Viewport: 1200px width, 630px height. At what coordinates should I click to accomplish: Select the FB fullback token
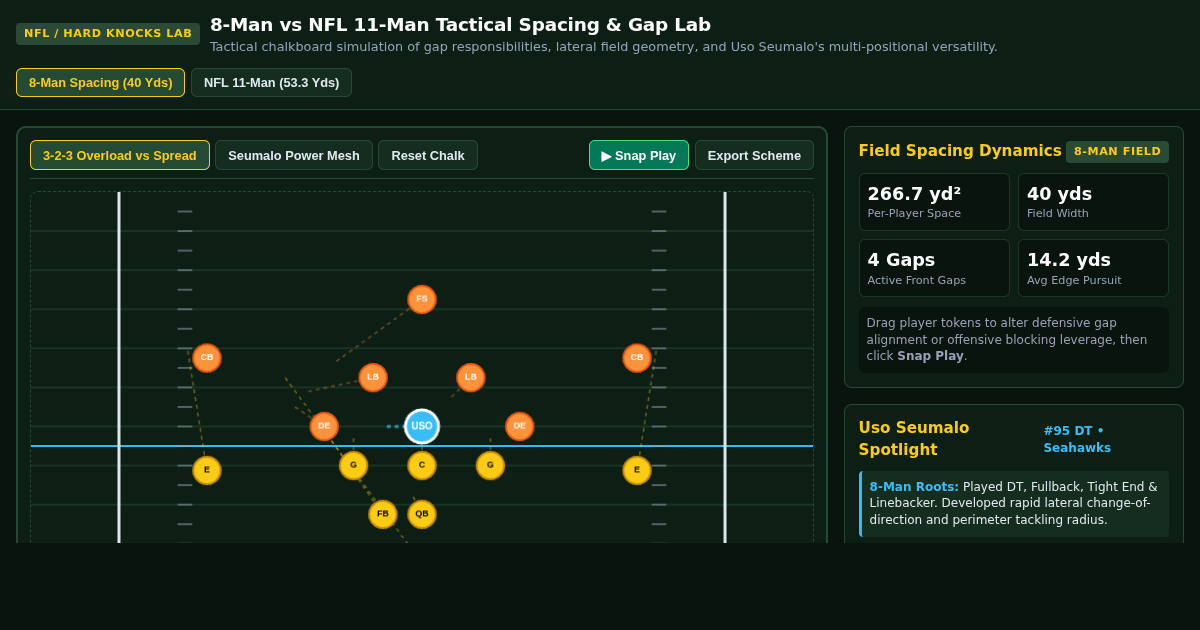(383, 514)
